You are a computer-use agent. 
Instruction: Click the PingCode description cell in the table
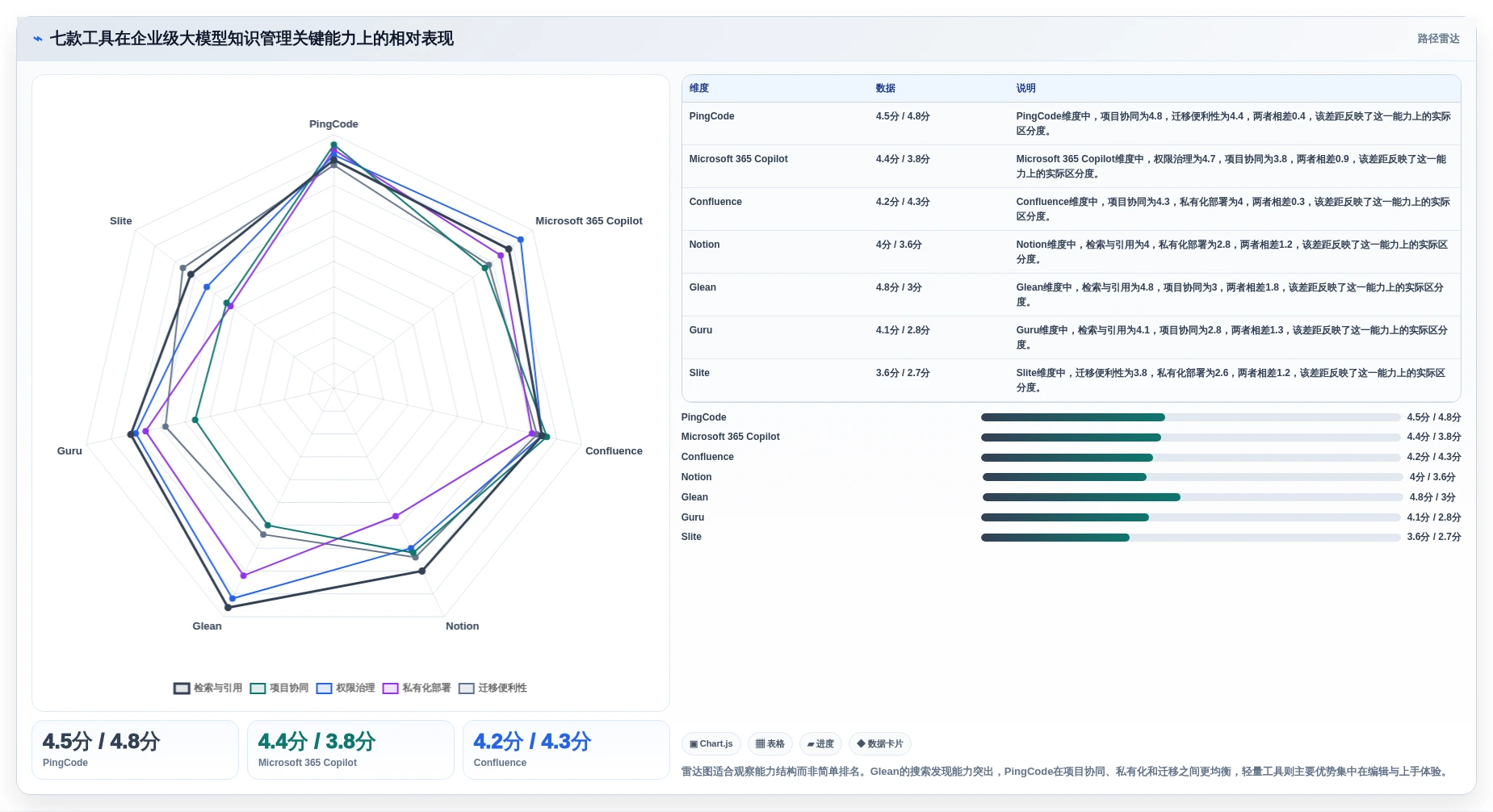(1233, 123)
